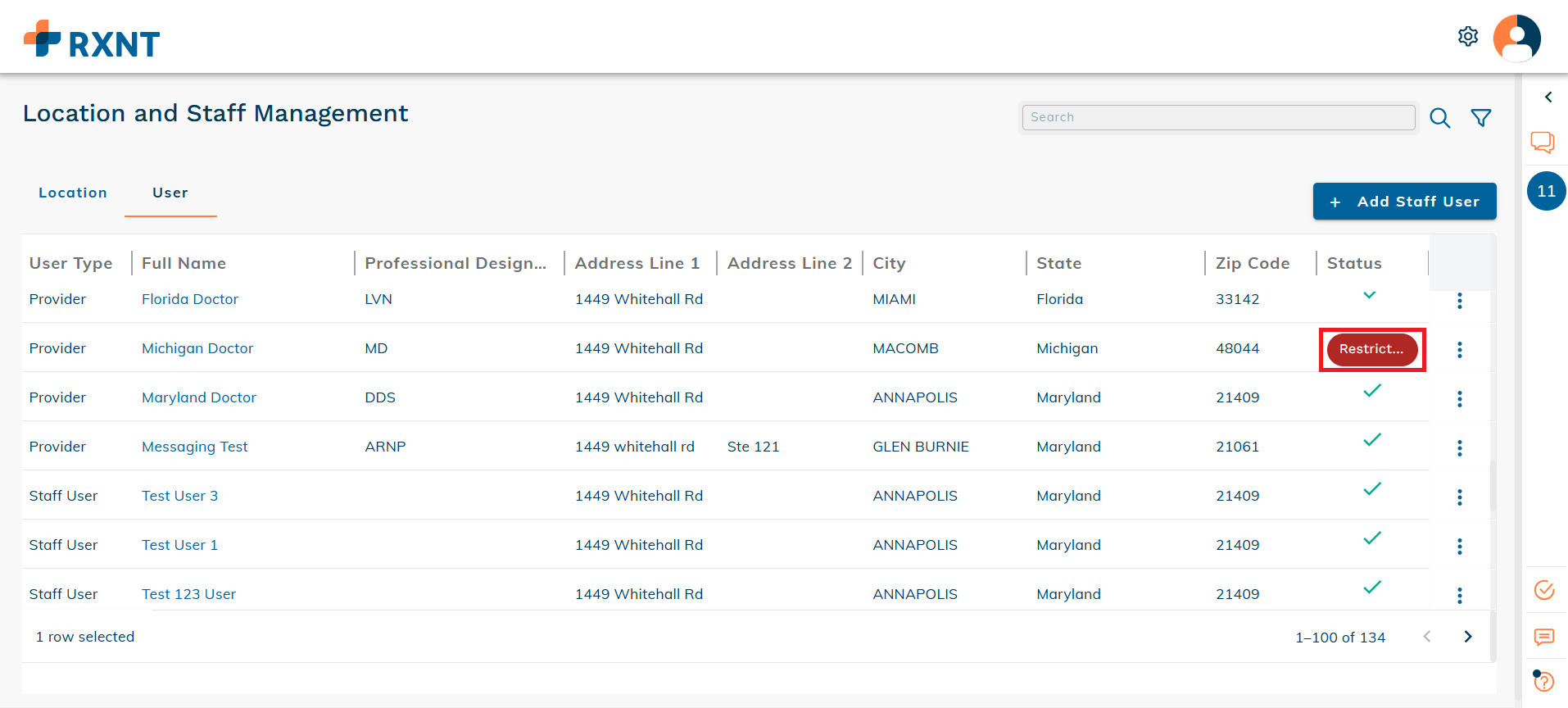Click the '1–100 of 134' pagination text
The height and width of the screenshot is (708, 1568).
coord(1340,638)
